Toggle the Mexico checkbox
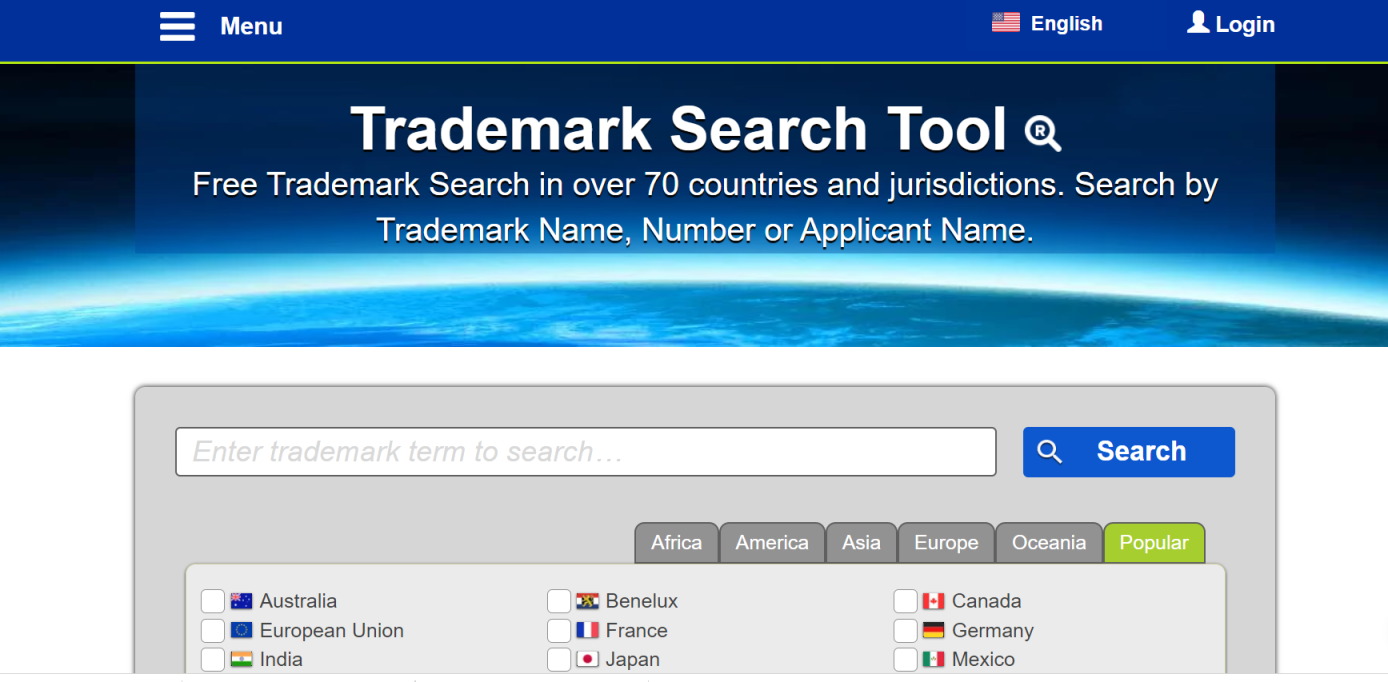This screenshot has width=1388, height=682. pyautogui.click(x=905, y=660)
